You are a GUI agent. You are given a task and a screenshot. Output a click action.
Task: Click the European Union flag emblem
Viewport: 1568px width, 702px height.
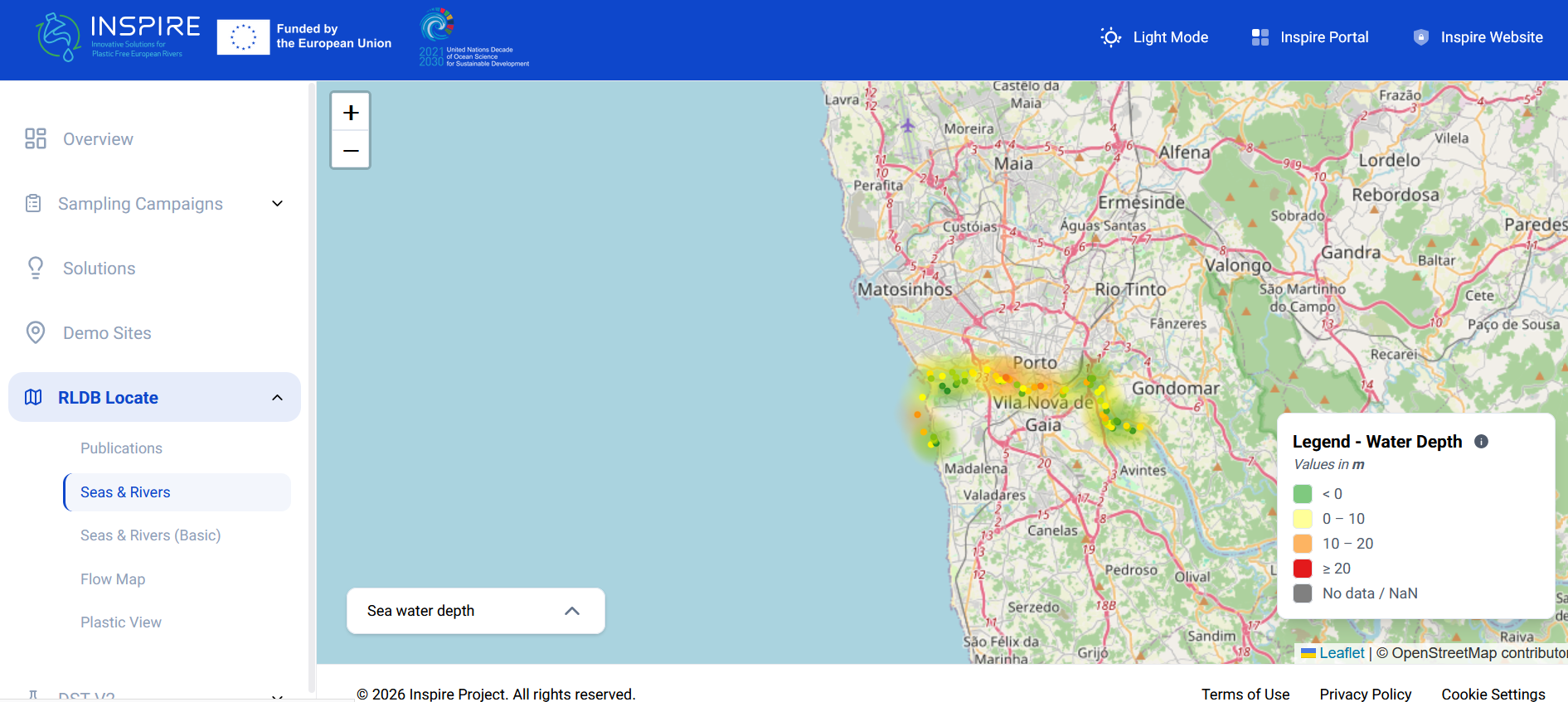[x=243, y=37]
